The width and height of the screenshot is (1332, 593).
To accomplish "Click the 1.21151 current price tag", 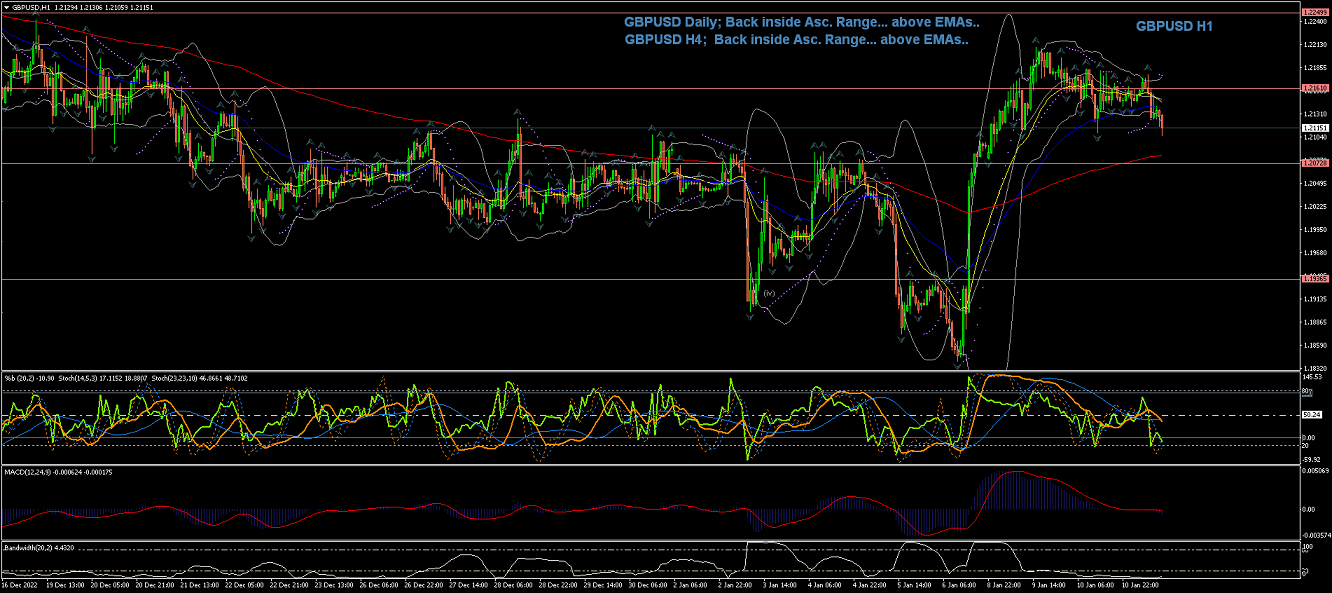I will (x=1314, y=128).
